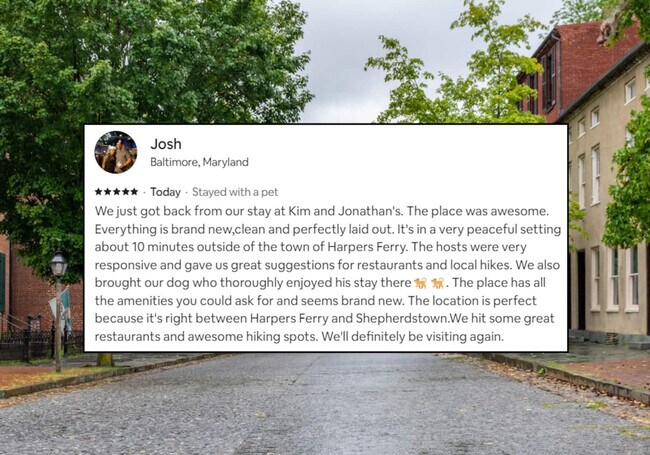Click the fifth star in the rating
Image resolution: width=650 pixels, height=455 pixels.
(134, 191)
